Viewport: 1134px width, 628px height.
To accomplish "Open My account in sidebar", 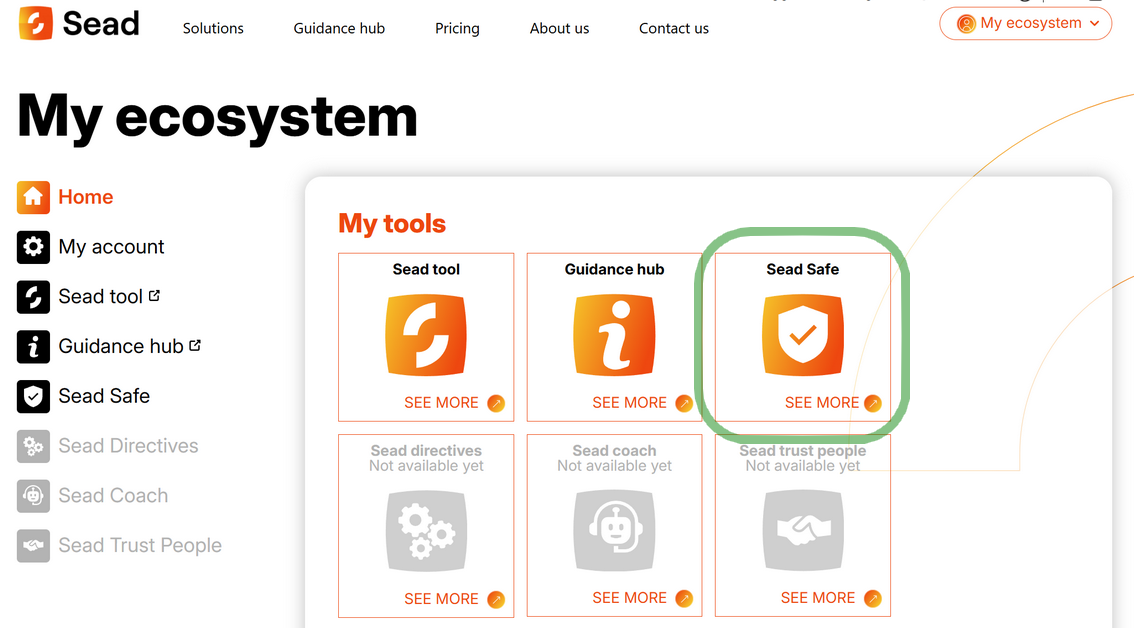I will point(111,247).
